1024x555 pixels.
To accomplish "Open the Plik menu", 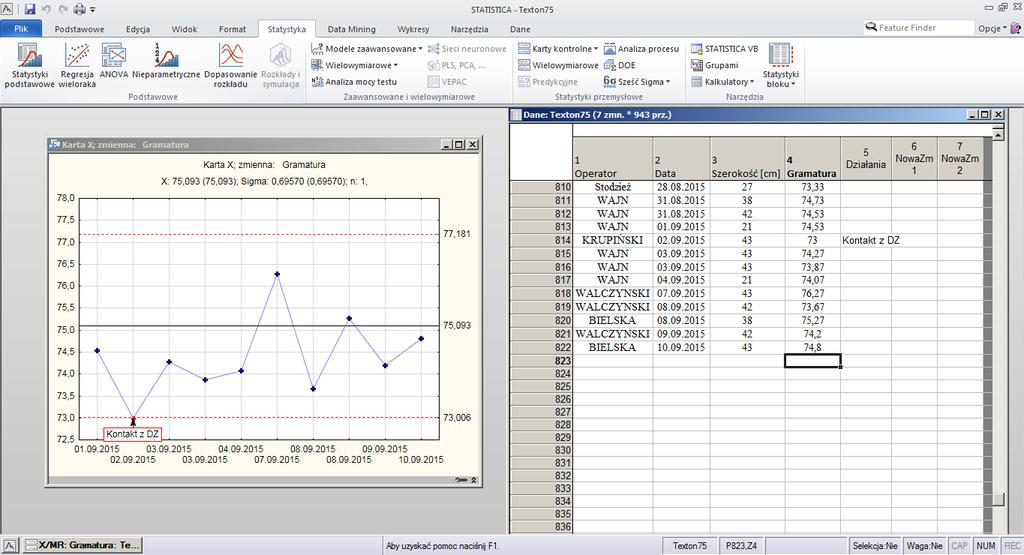I will click(21, 29).
